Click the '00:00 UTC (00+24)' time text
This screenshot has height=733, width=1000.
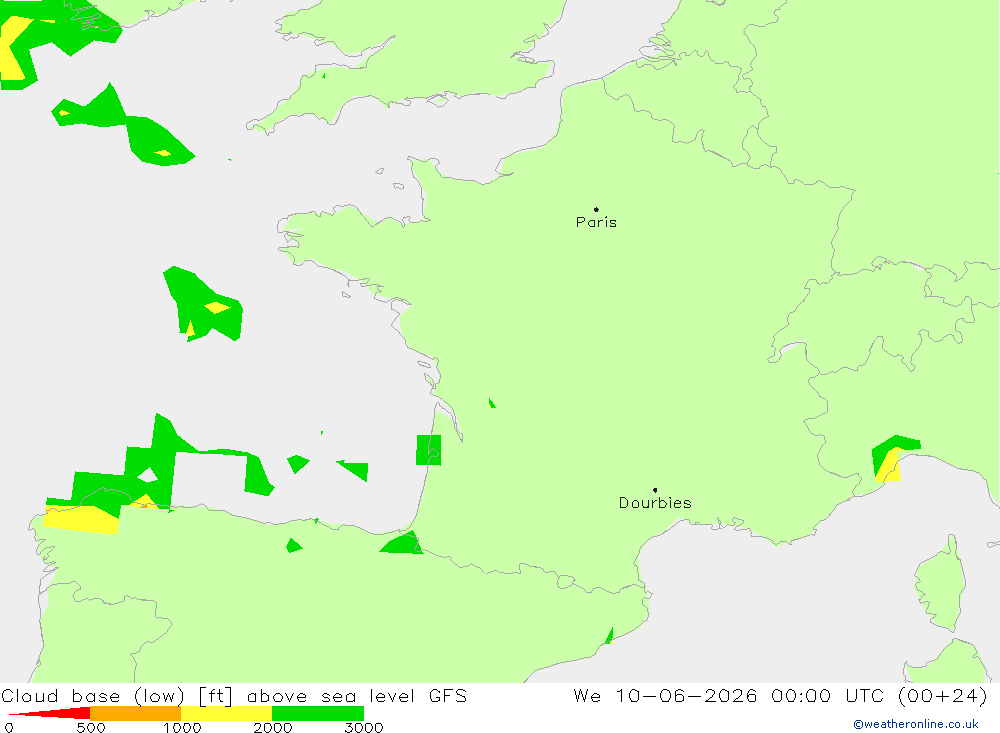(879, 695)
